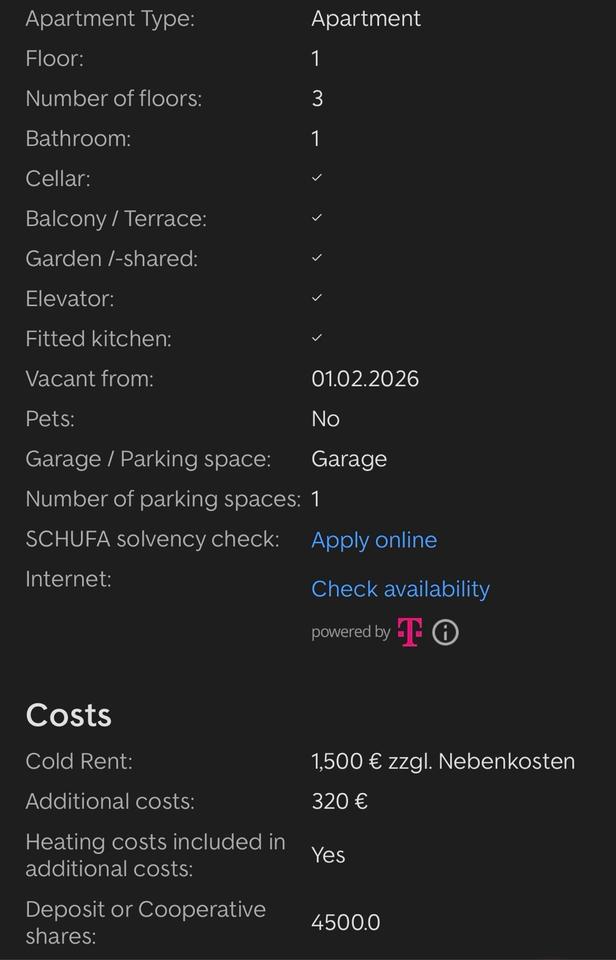Viewport: 616px width, 960px height.
Task: Click the Telekom T logo icon
Action: pos(410,632)
